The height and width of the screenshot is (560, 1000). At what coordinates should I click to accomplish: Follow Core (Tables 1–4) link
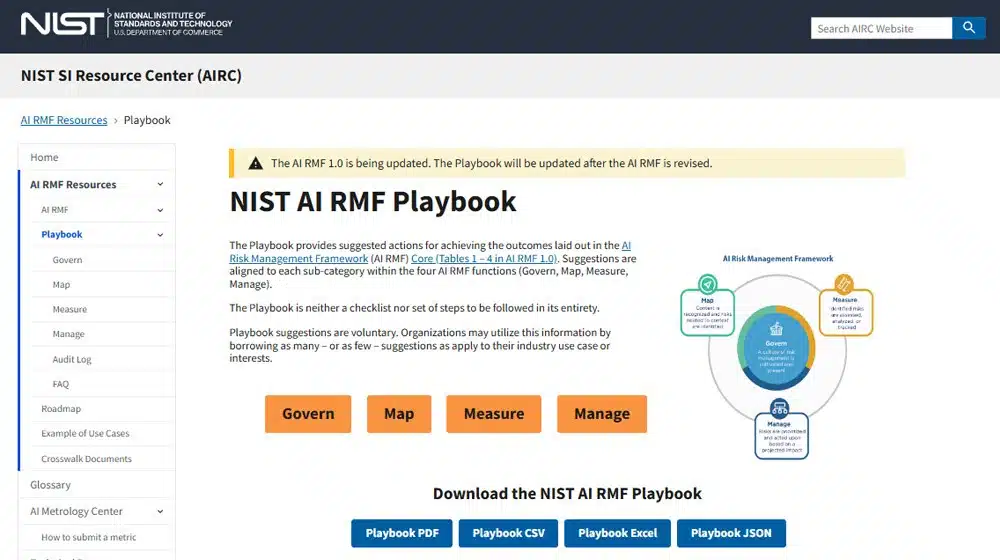tap(484, 258)
